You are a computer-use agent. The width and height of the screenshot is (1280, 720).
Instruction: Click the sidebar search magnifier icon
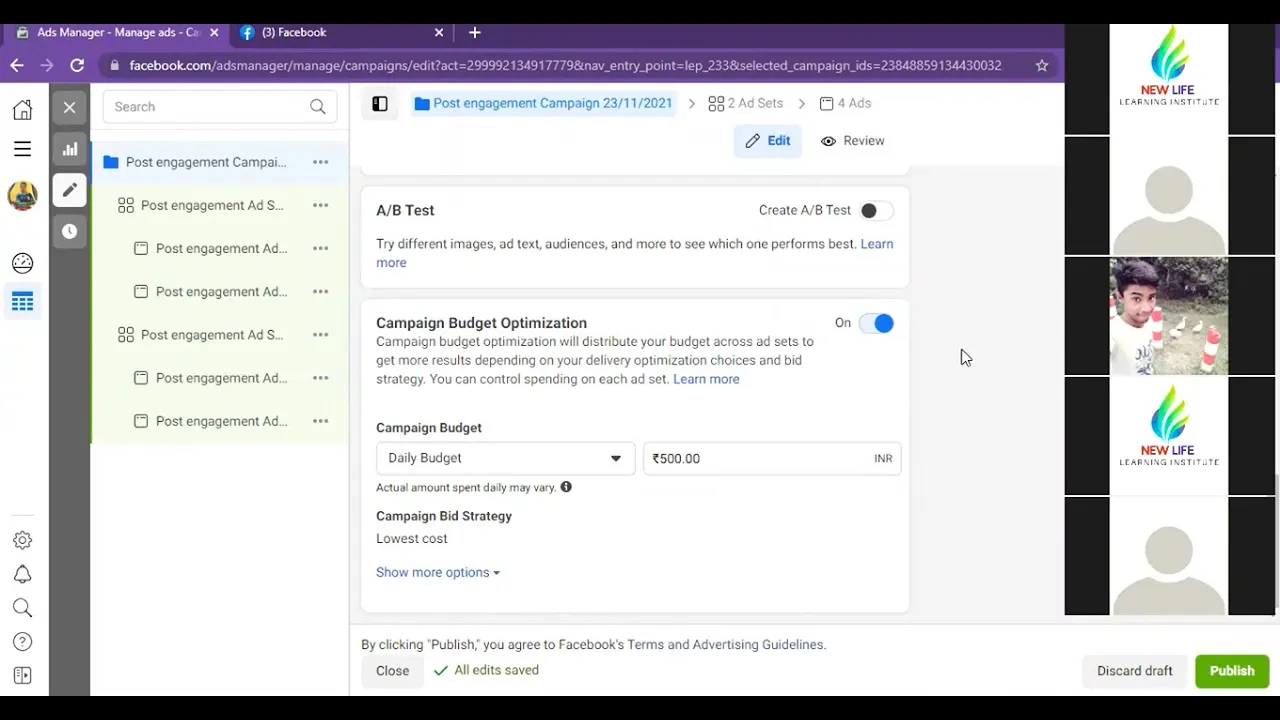point(22,608)
